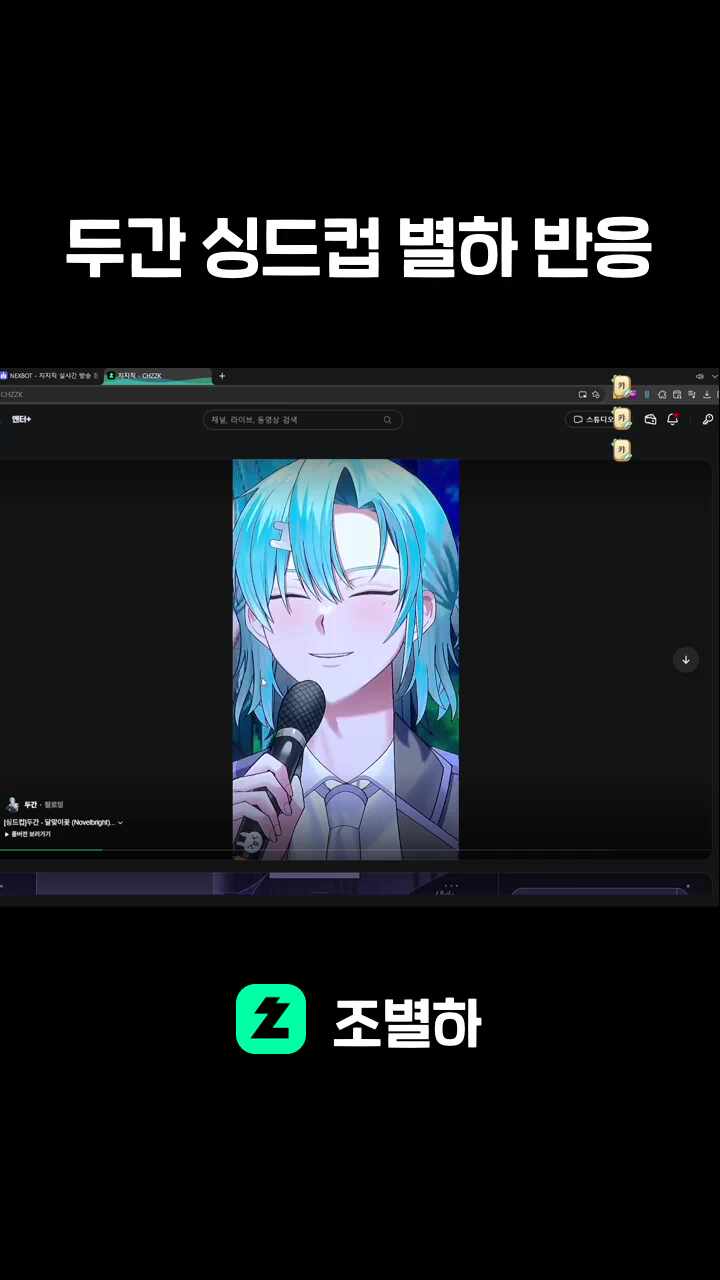Screen dimensions: 720x1280
Task: Select the 치지직 - CHZZK browser tab
Action: pos(158,376)
